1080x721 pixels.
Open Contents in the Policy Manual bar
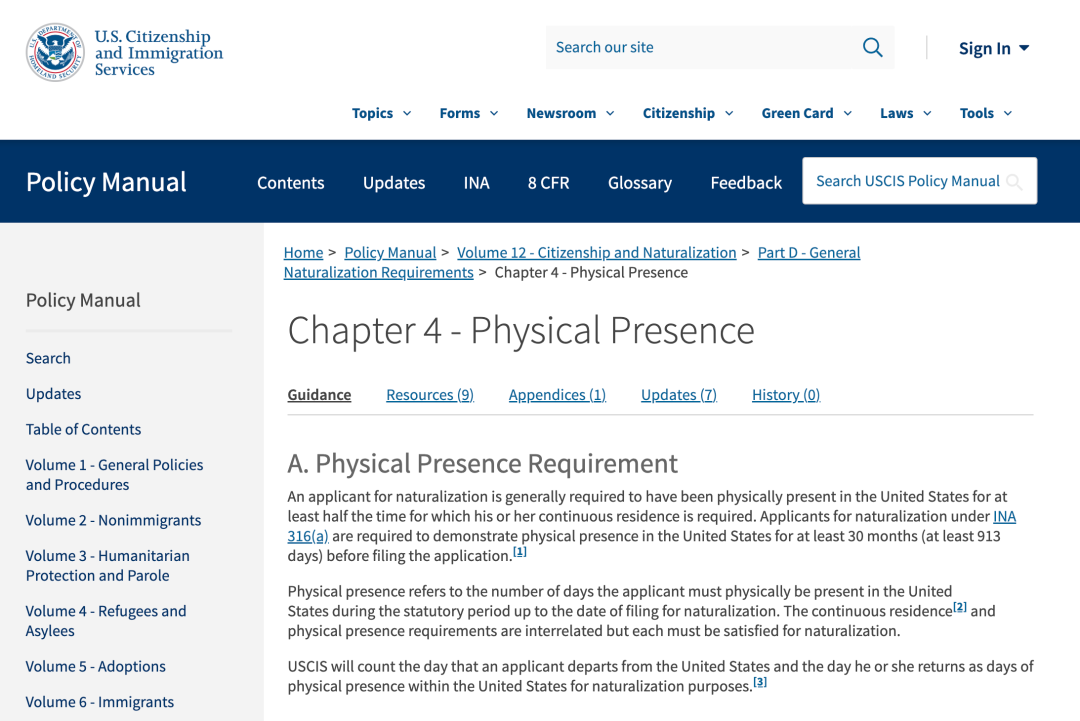(x=291, y=182)
